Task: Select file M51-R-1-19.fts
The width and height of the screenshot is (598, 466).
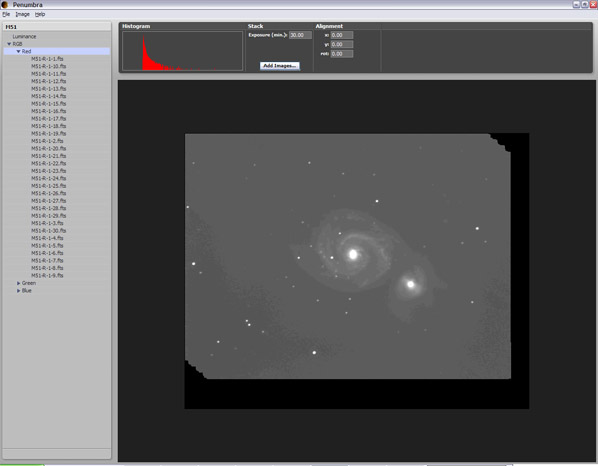Action: click(x=48, y=134)
